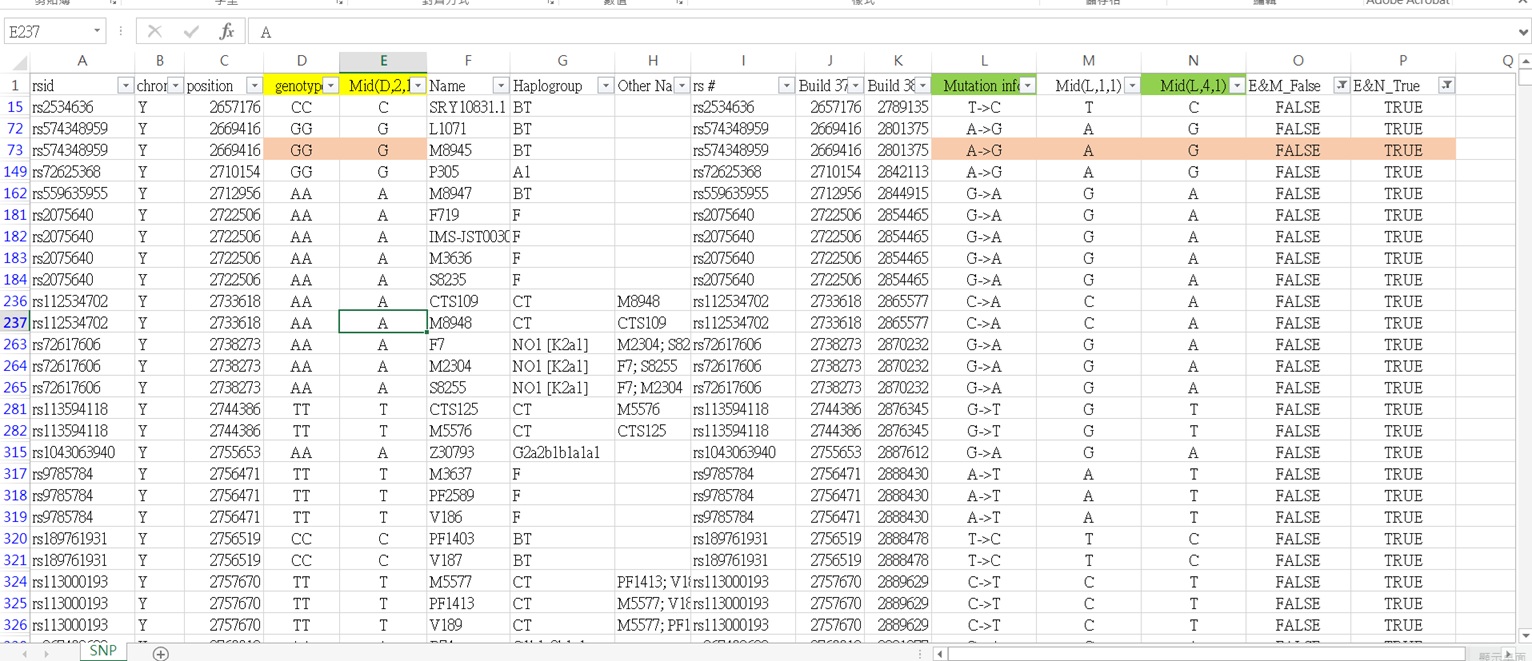
Task: Click cell containing PF2589
Action: tap(468, 496)
